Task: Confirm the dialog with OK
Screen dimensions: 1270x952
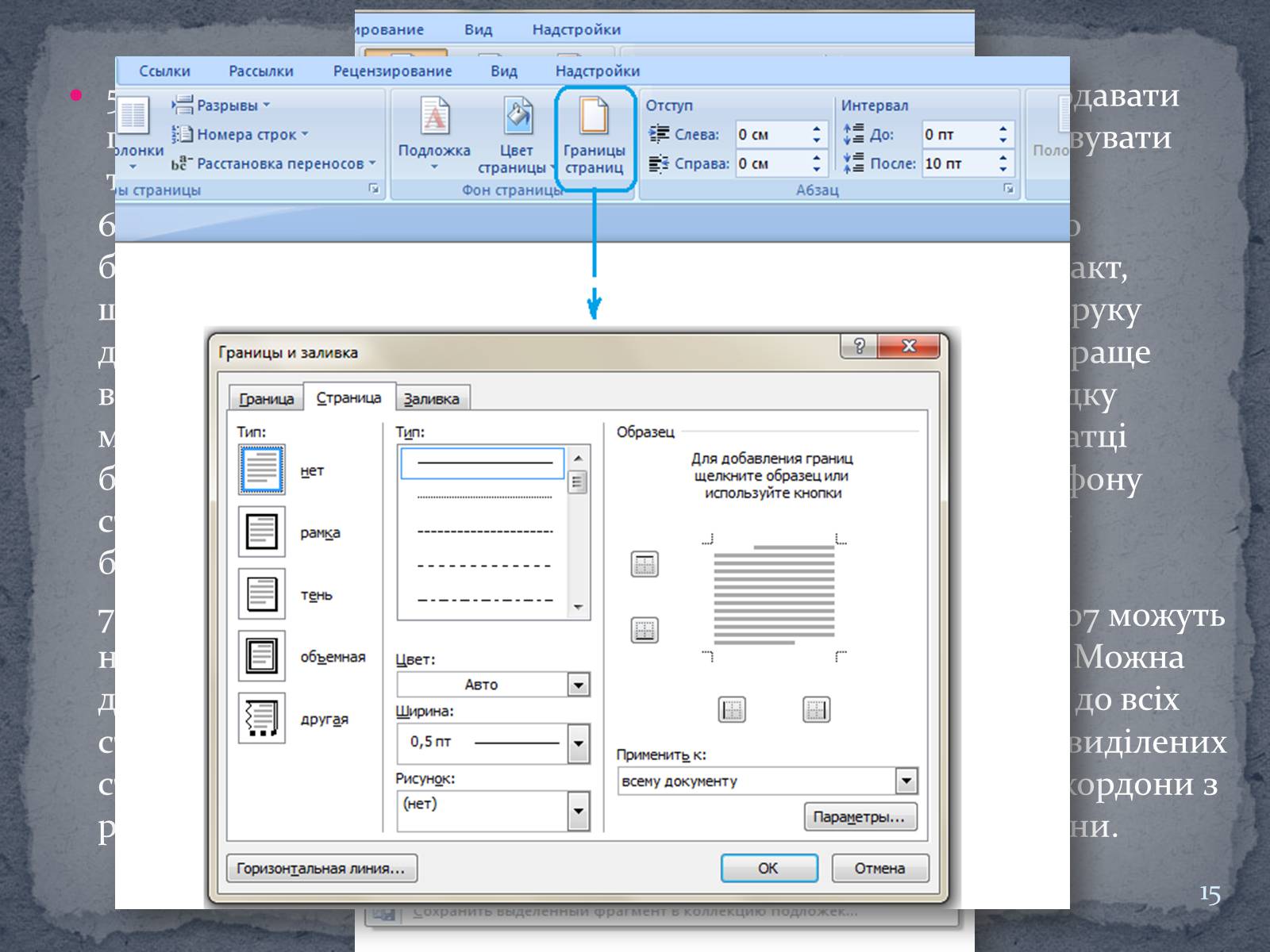Action: [768, 868]
